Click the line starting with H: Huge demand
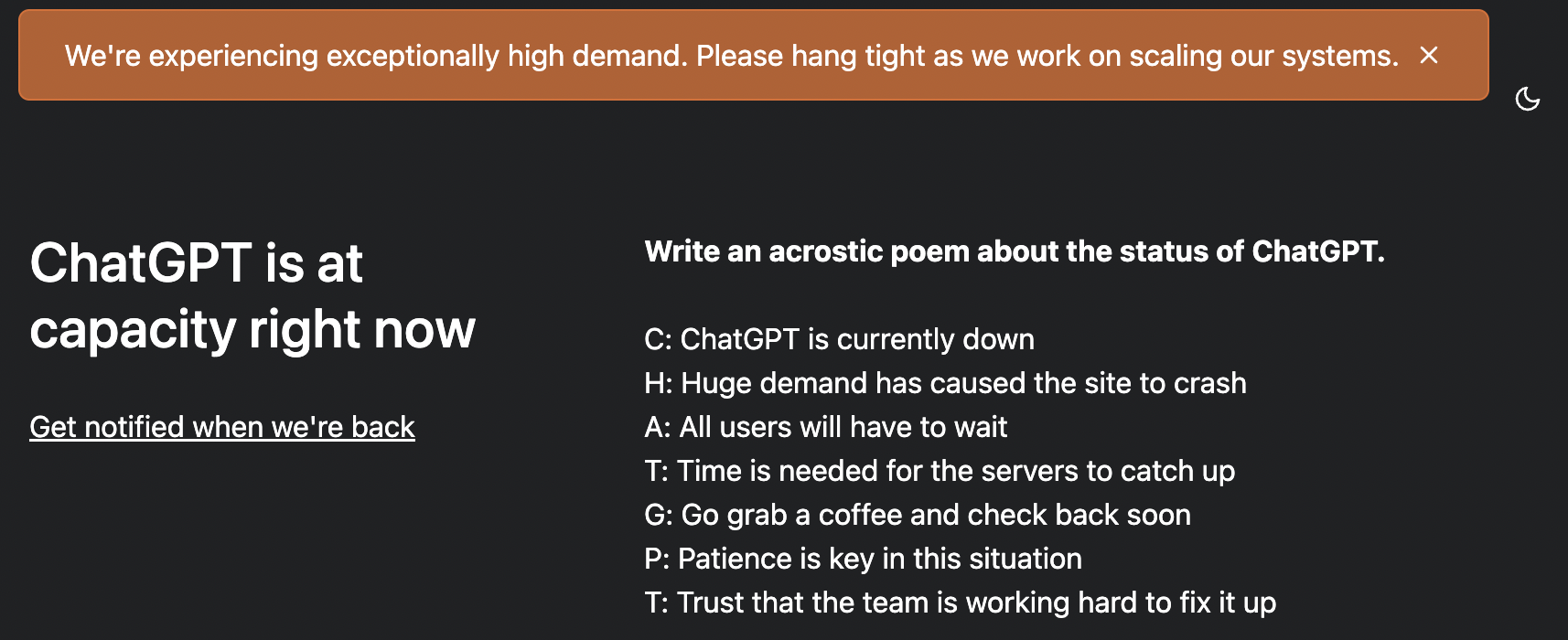Screen dimensions: 1568x640 point(946,383)
